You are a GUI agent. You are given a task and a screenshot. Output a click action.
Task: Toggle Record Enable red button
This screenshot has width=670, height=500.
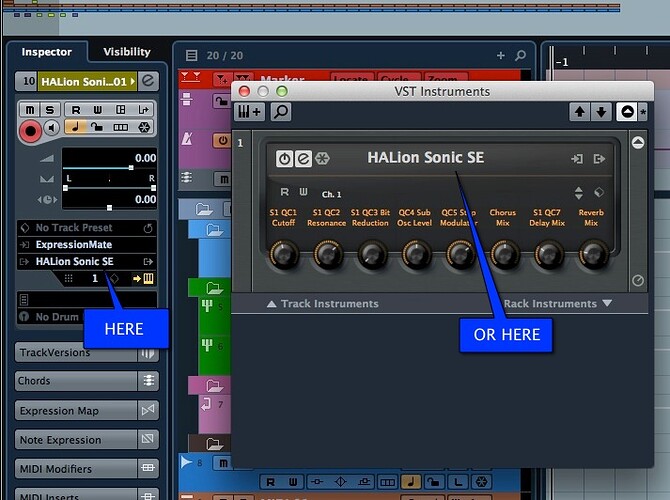[30, 130]
